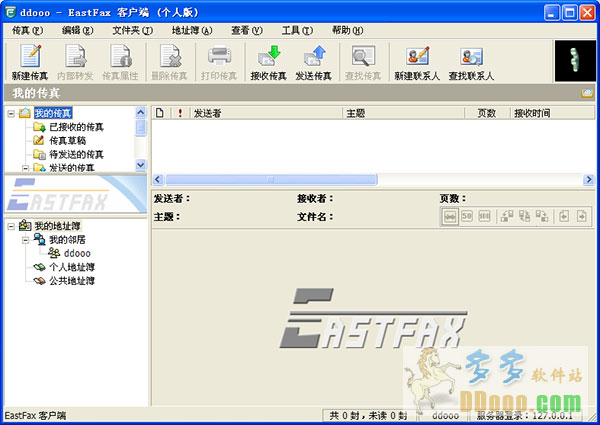
Task: Click the fit-to-width preview icon
Action: [x=450, y=217]
